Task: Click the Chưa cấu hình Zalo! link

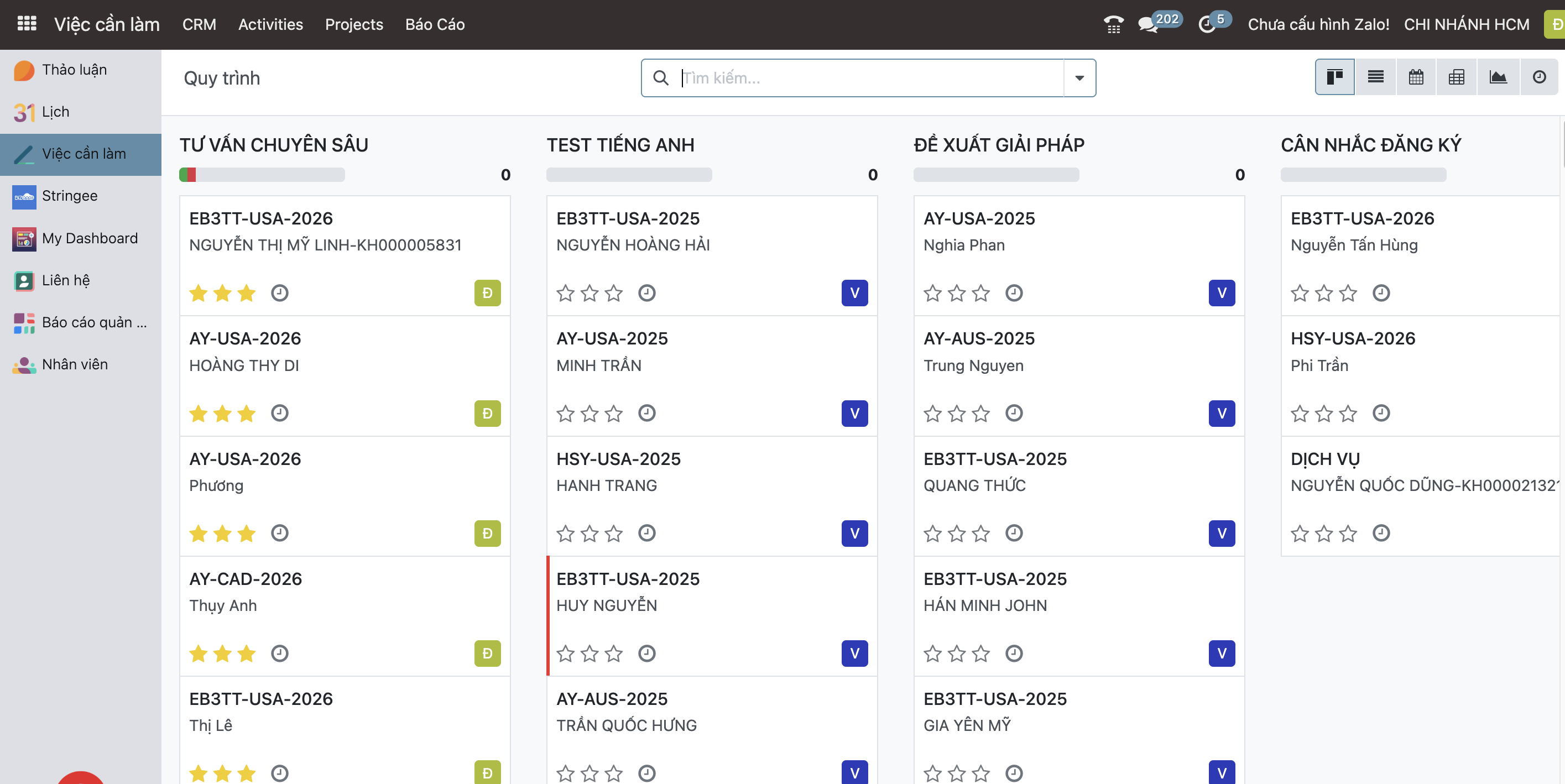Action: (x=1318, y=24)
